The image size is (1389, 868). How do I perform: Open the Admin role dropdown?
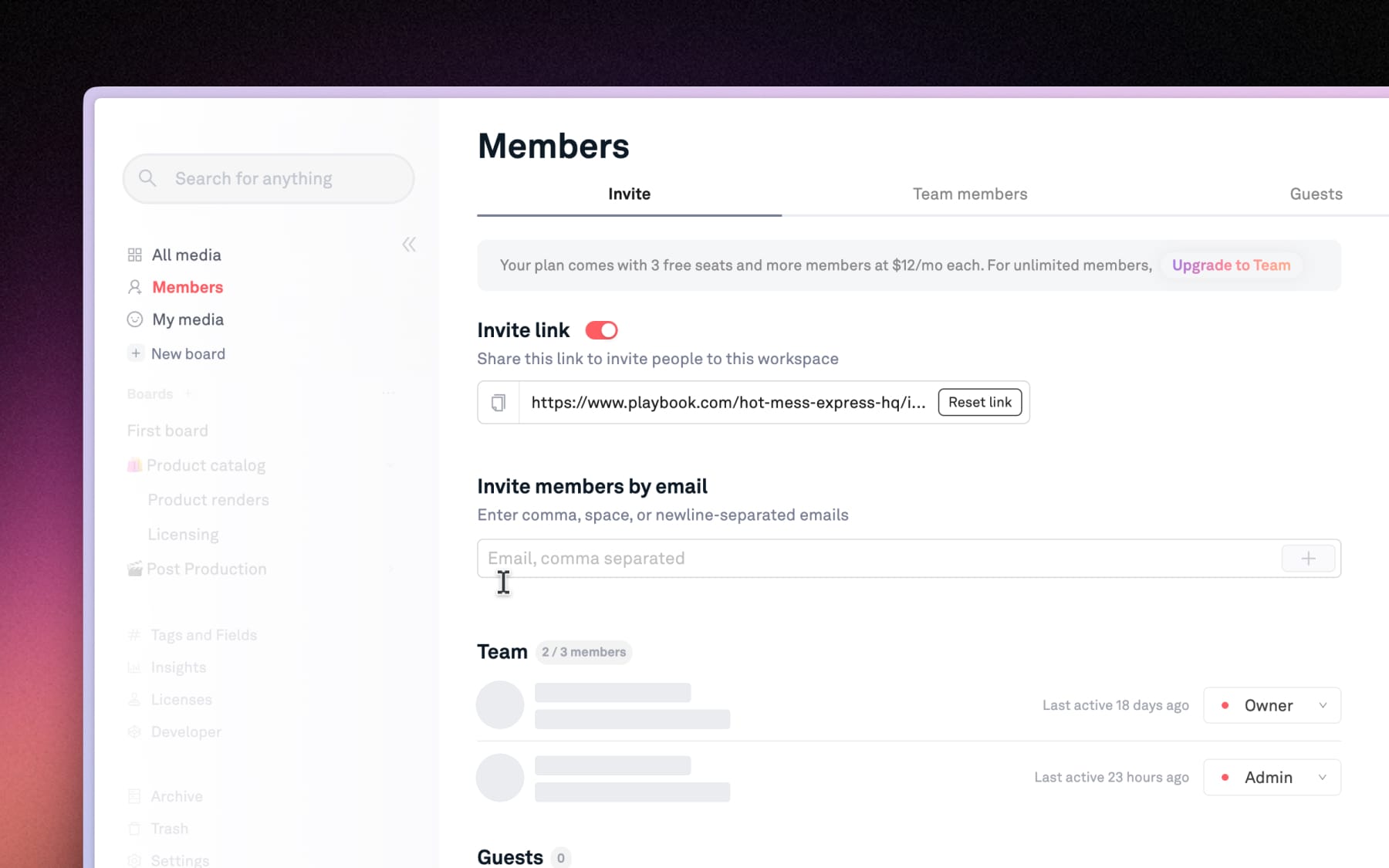pyautogui.click(x=1272, y=777)
